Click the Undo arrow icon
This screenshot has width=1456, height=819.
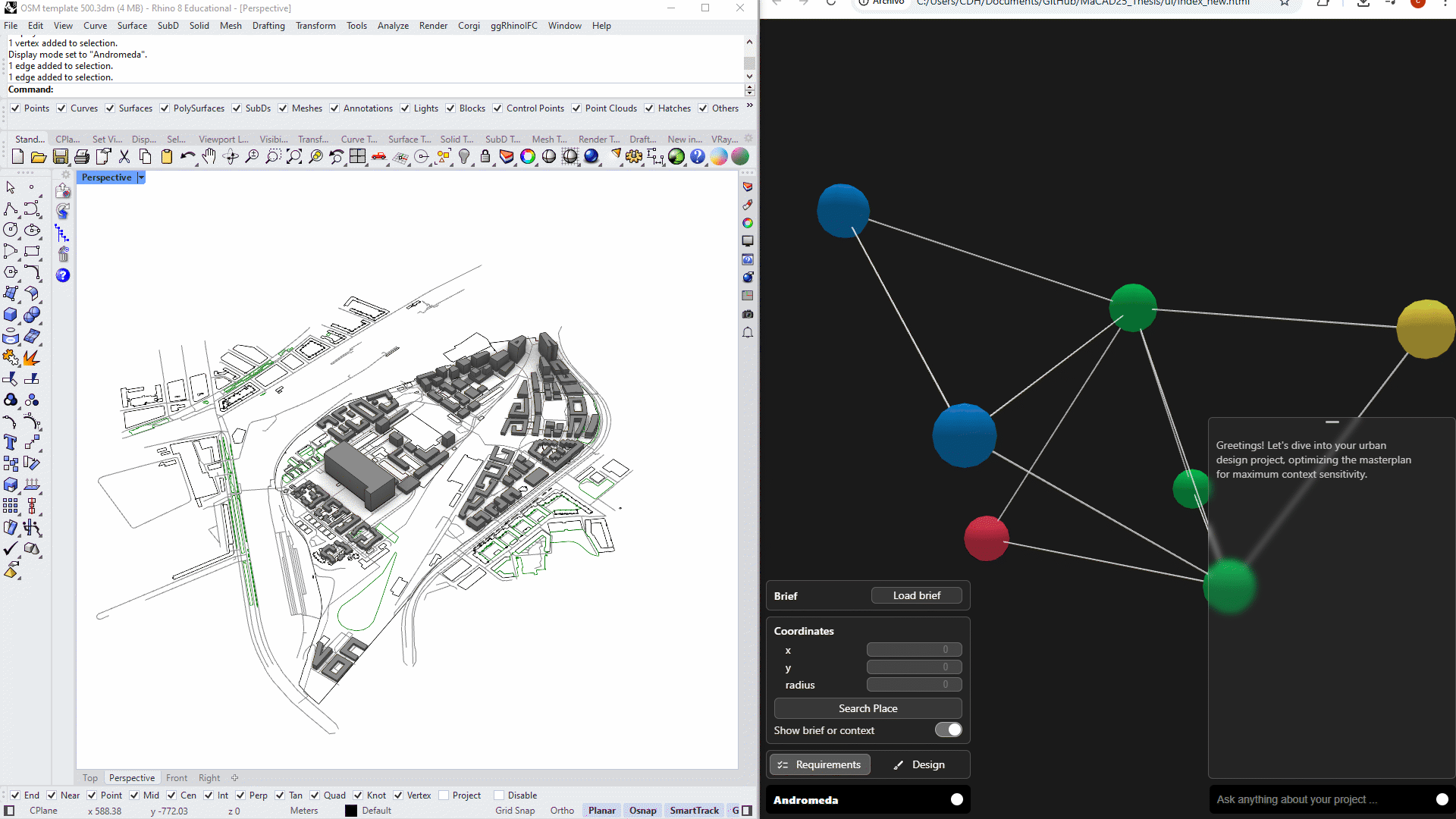point(187,157)
